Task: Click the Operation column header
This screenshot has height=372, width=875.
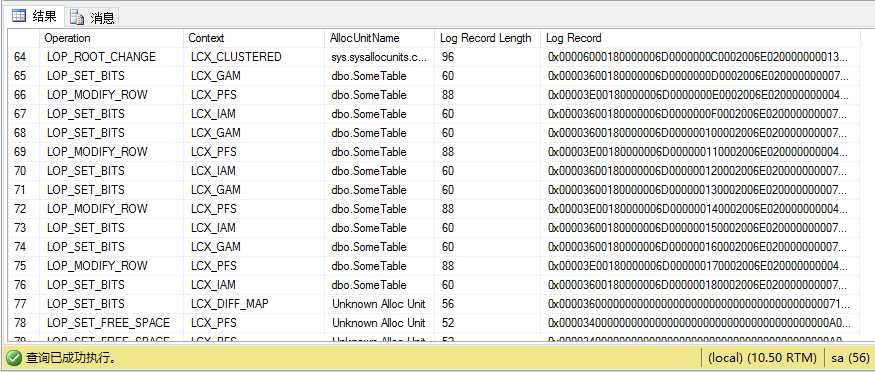Action: (67, 38)
